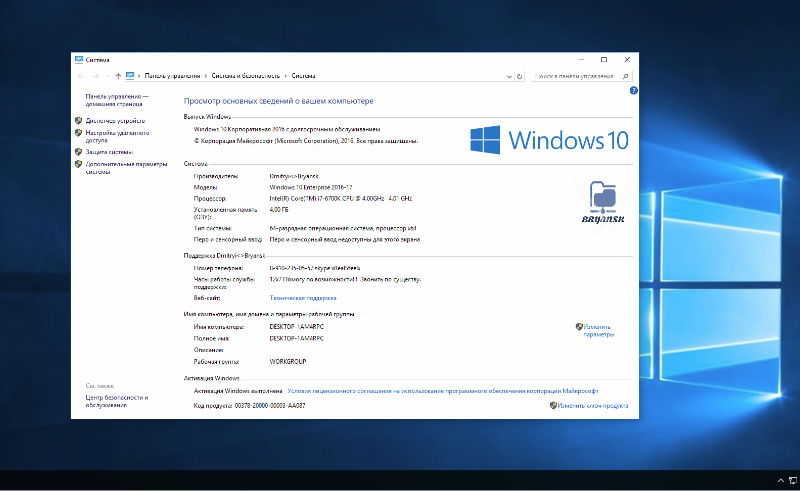Select the 'DESKTOP-1AM4RPC' computer name value
The image size is (800, 491).
click(x=296, y=327)
